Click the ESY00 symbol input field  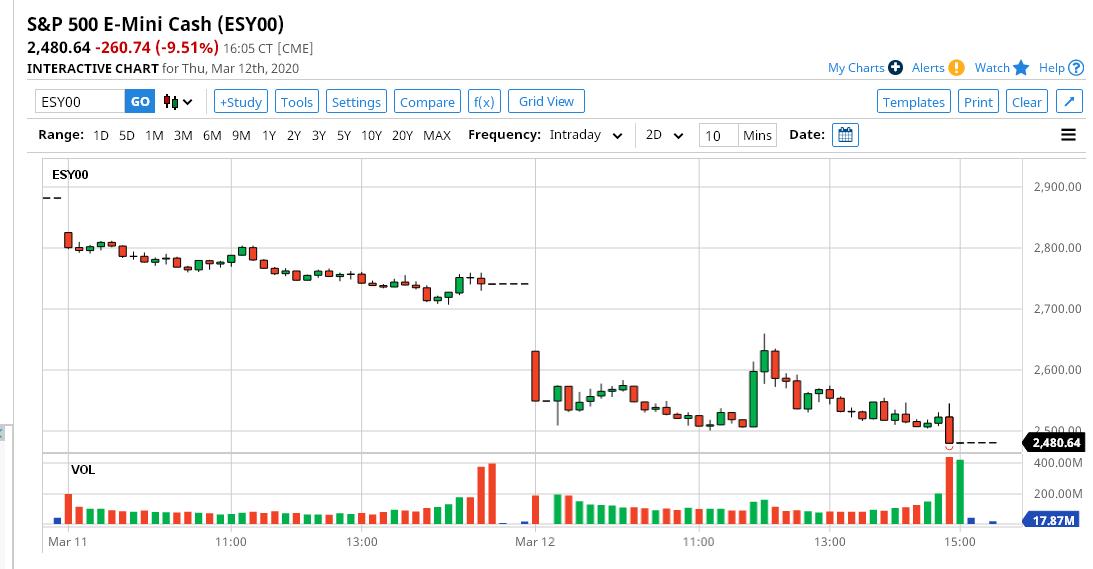[x=80, y=101]
